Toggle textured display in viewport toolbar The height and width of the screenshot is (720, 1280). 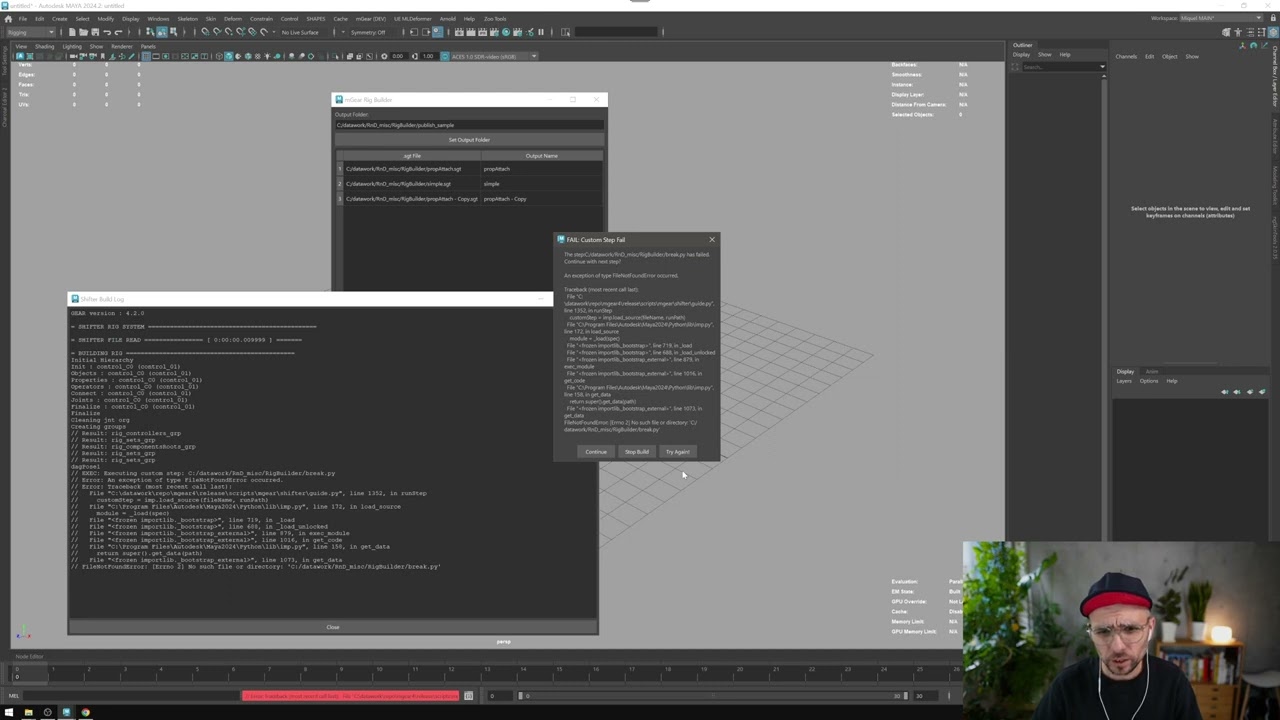[257, 56]
